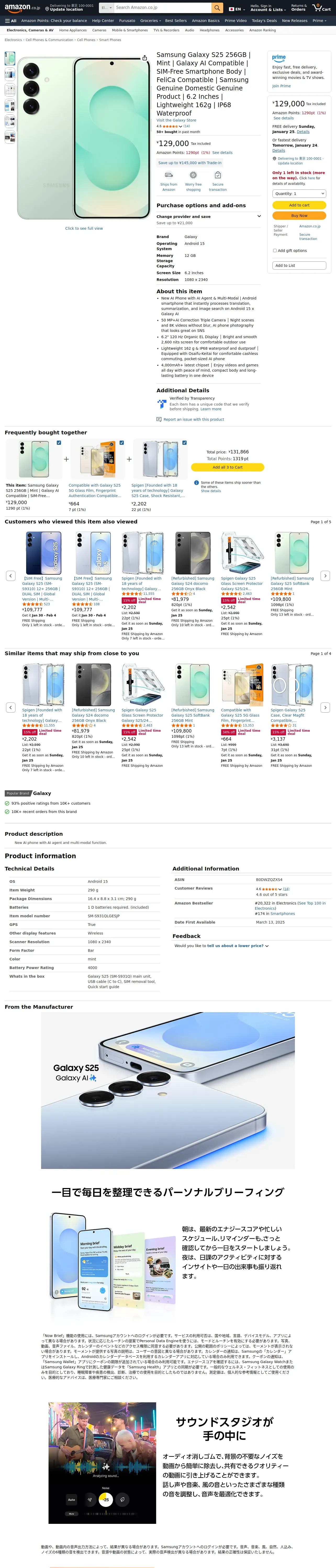Viewport: 336px width, 1568px height.
Task: Click the Amazon.co.jp logo
Action: (22, 8)
